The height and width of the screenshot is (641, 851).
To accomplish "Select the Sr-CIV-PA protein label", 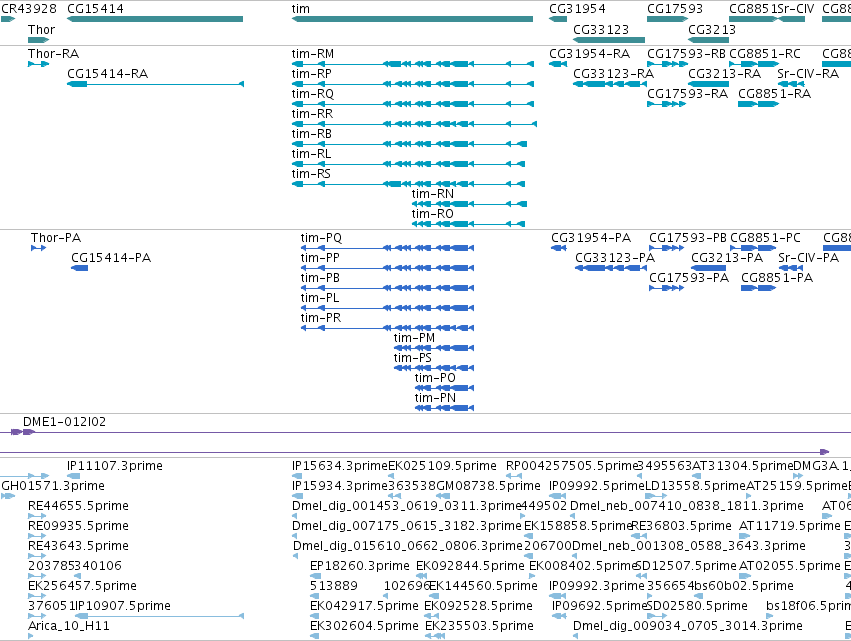I will coord(809,258).
